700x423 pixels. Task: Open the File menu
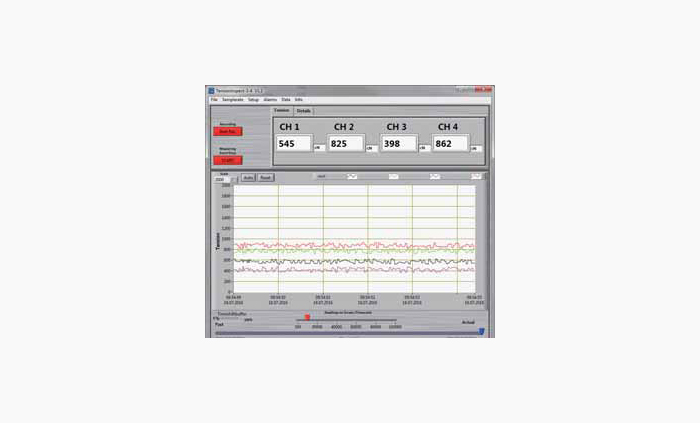[x=214, y=100]
